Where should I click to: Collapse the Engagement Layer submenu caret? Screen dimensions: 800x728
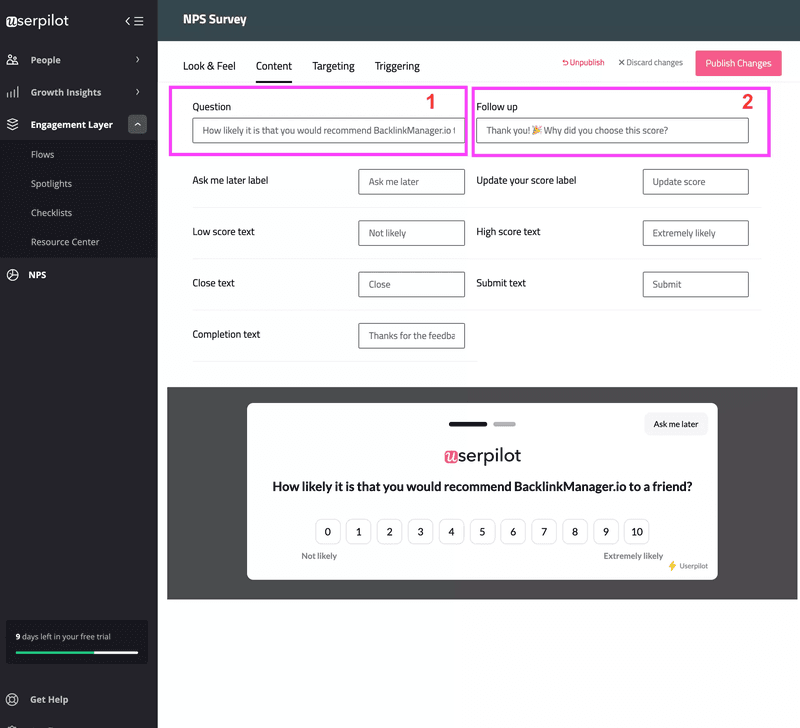coord(138,125)
